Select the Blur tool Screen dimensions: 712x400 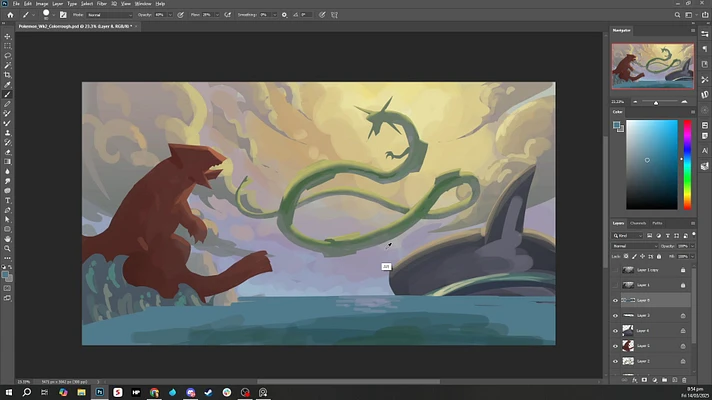pyautogui.click(x=7, y=172)
